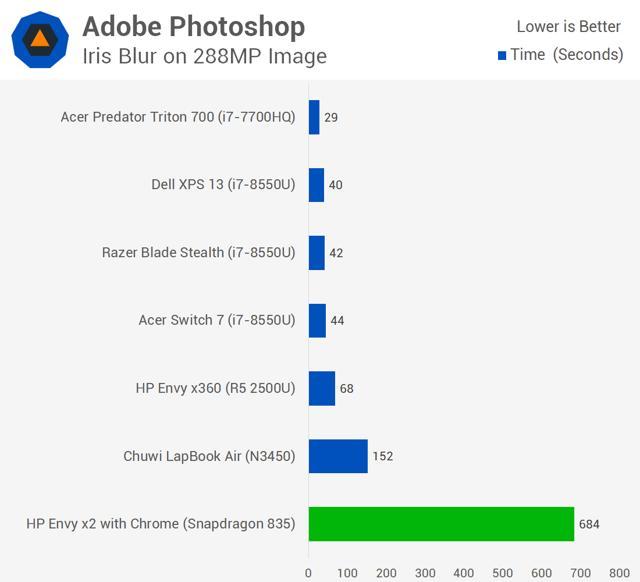Click the orange triangle hexagon logo

click(x=40, y=40)
